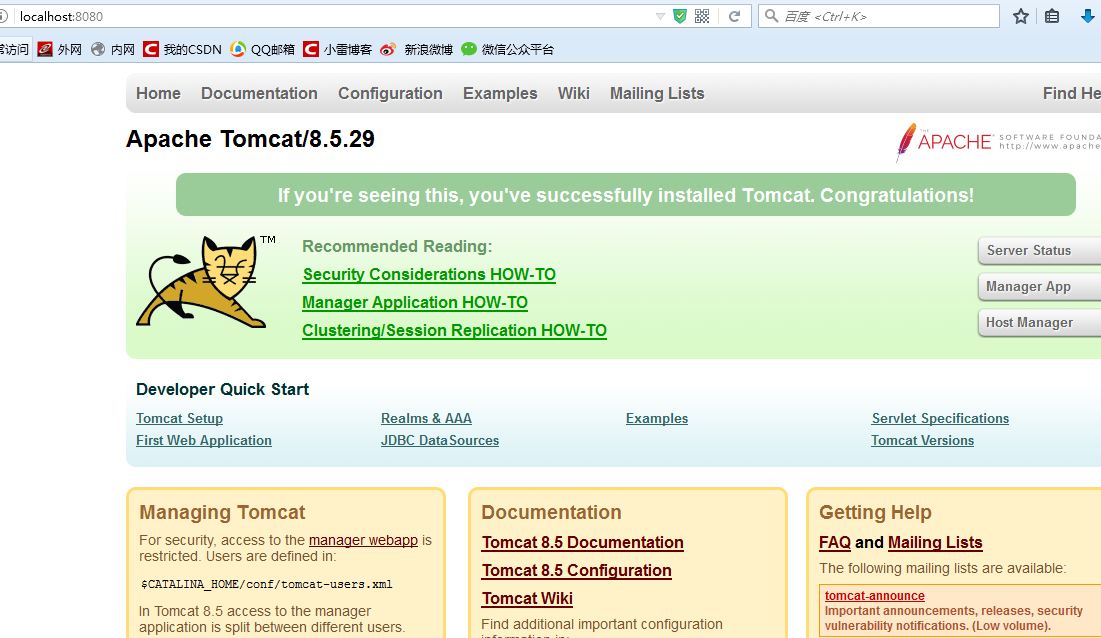Open Mailing Lists in the nav bar

pos(657,93)
